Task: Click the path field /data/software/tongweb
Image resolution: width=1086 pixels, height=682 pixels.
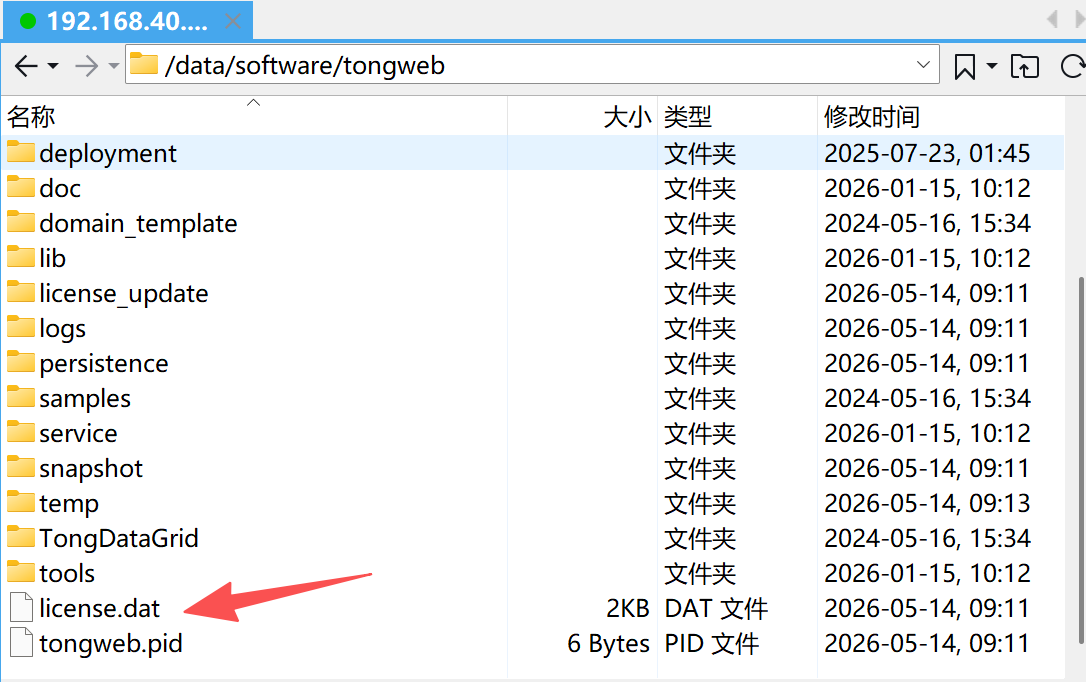Action: tap(532, 65)
